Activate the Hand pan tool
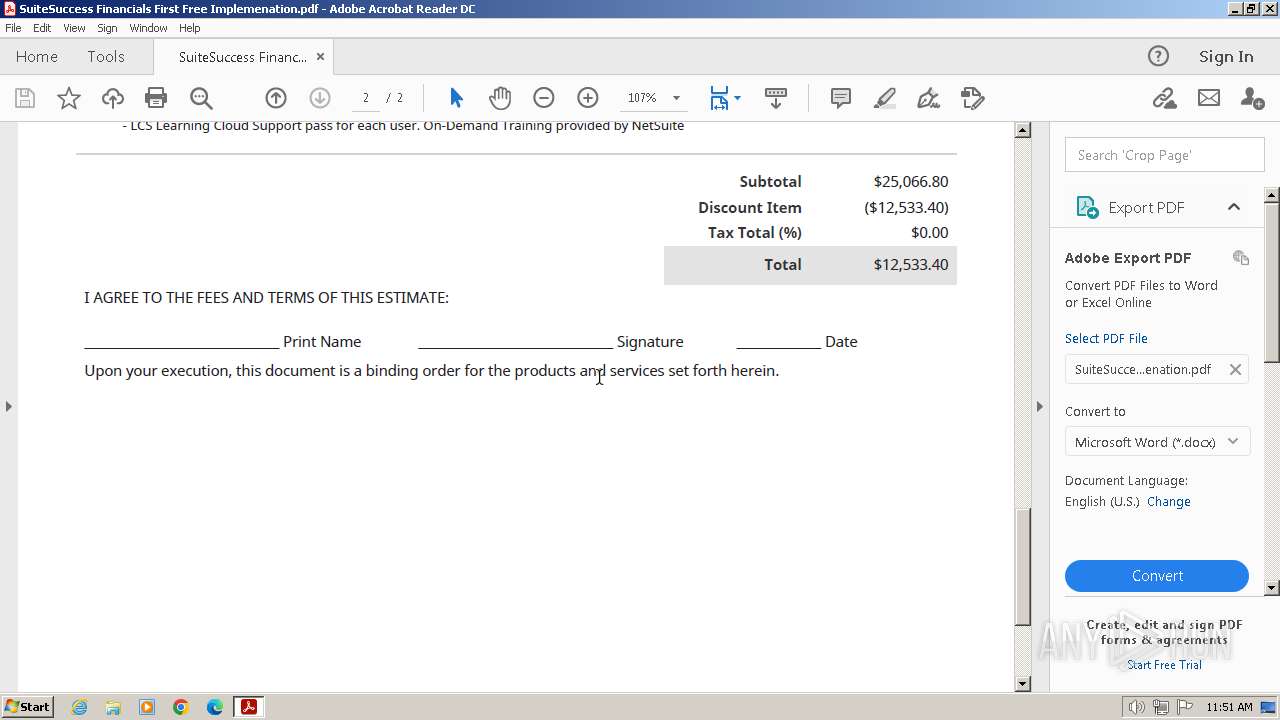Viewport: 1280px width, 720px height. click(500, 98)
